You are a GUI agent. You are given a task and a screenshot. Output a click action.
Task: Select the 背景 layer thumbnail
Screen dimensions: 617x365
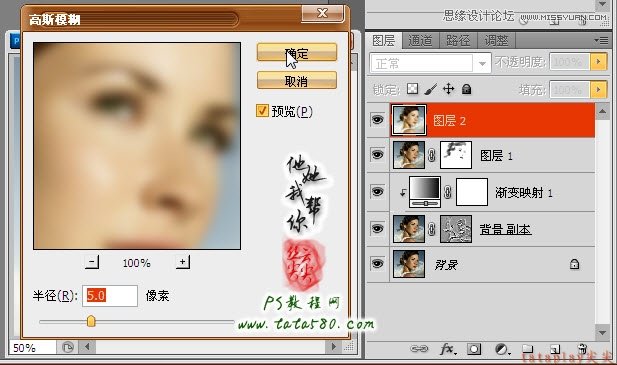point(409,264)
